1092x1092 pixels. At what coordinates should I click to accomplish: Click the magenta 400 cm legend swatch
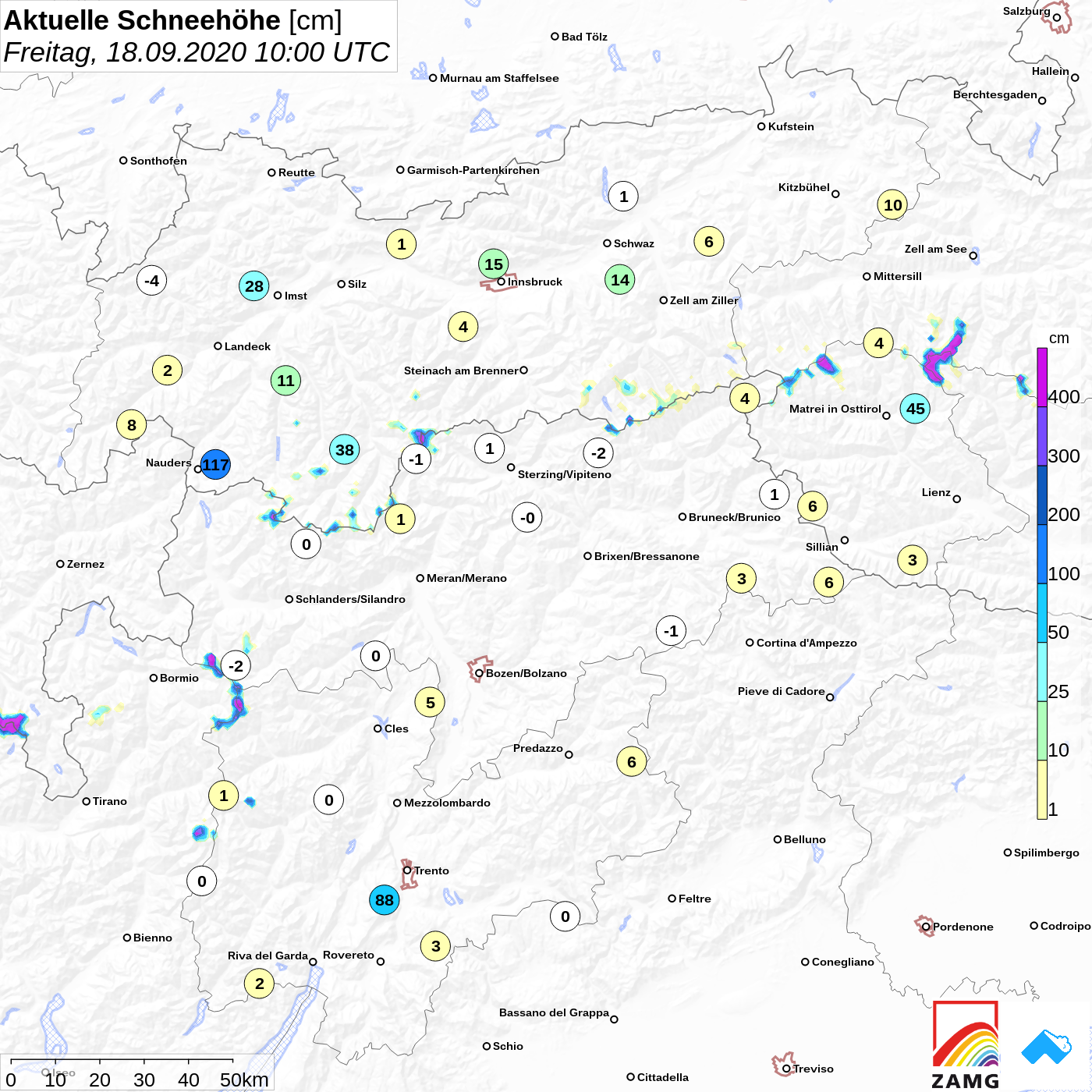[x=1042, y=378]
